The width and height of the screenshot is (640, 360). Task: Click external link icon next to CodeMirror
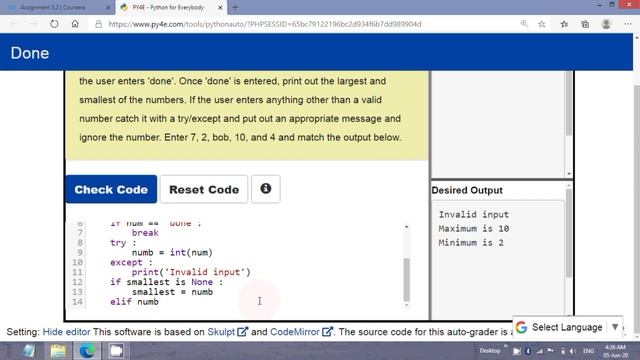327,331
